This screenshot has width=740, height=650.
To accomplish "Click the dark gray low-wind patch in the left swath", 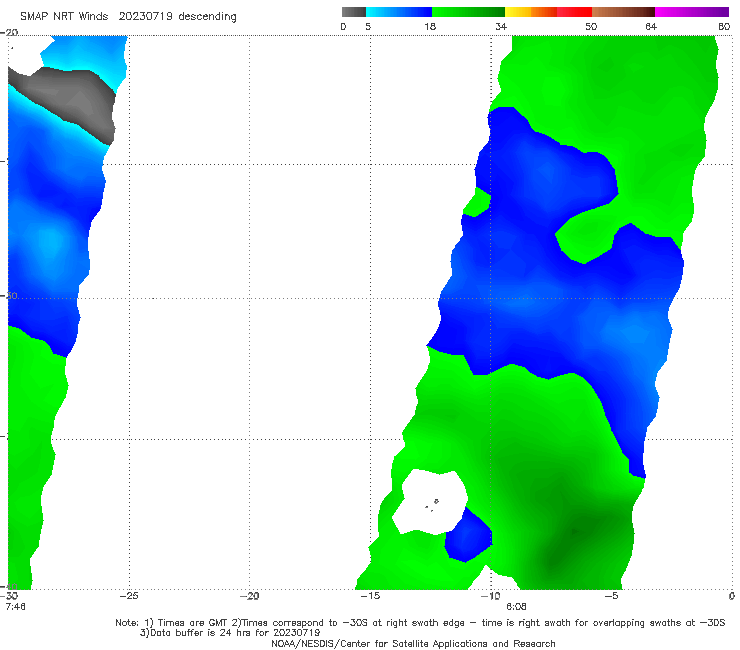I will click(x=71, y=101).
